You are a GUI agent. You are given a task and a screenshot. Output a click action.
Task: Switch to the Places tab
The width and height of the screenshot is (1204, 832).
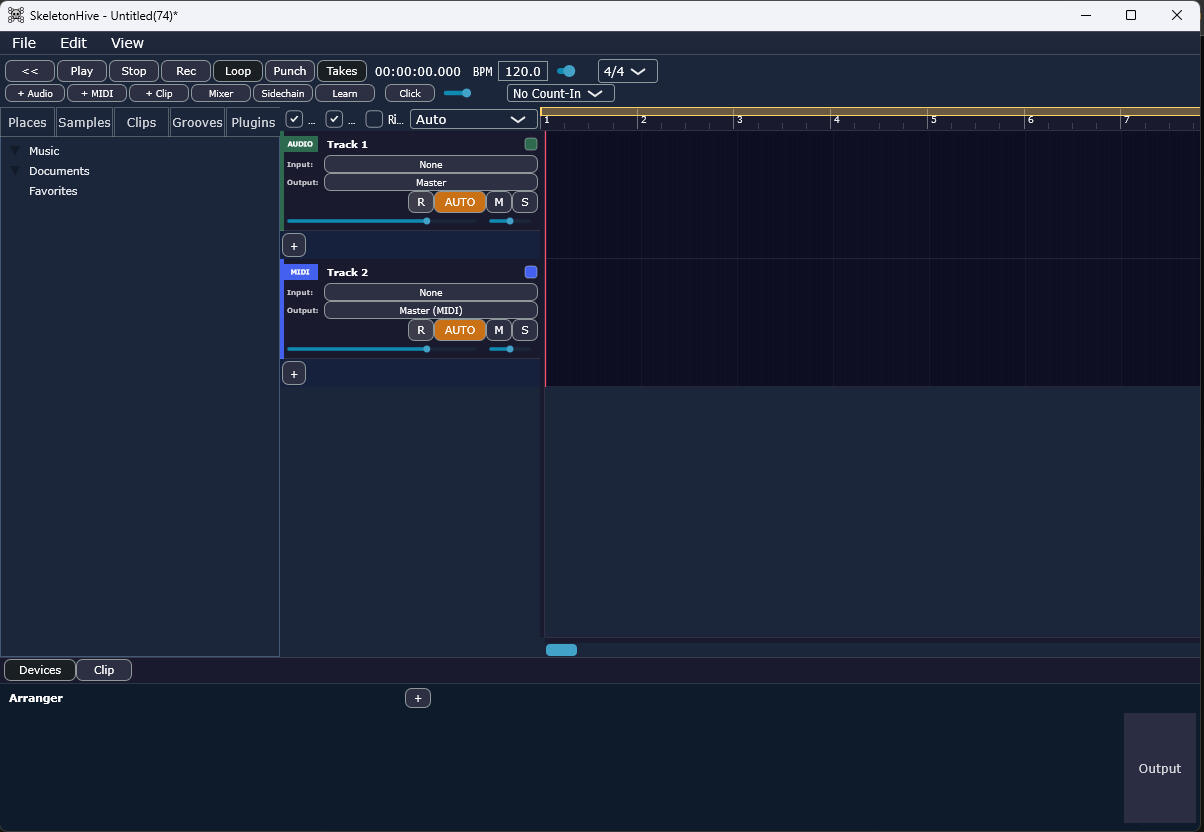28,122
